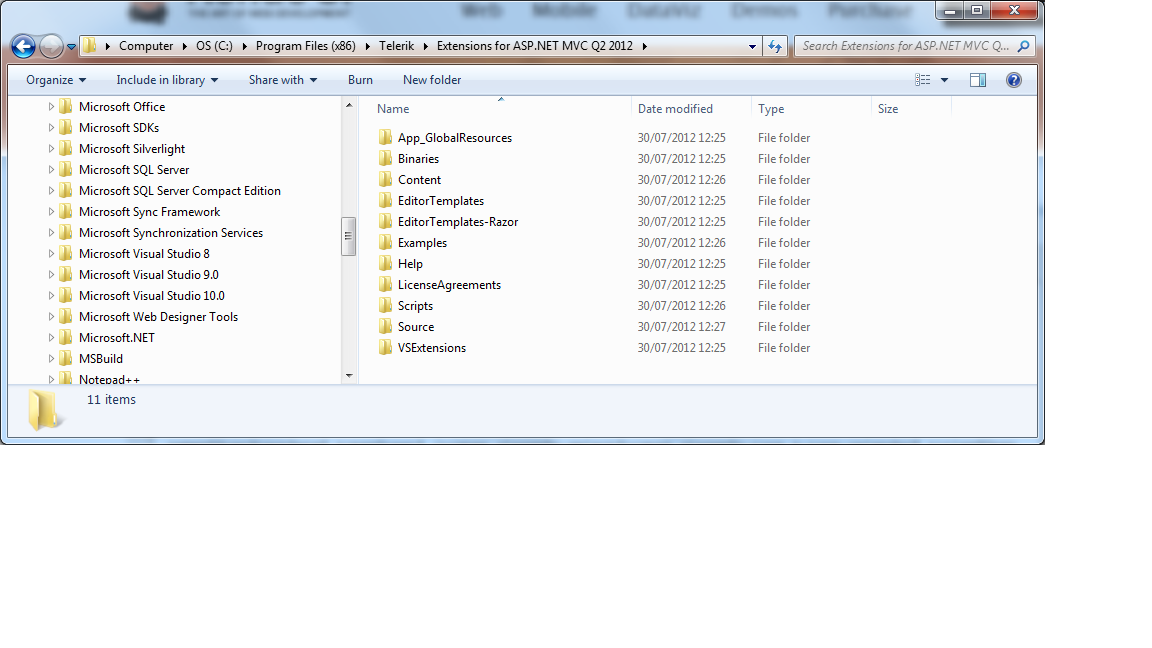Open the Share with menu

coord(283,80)
